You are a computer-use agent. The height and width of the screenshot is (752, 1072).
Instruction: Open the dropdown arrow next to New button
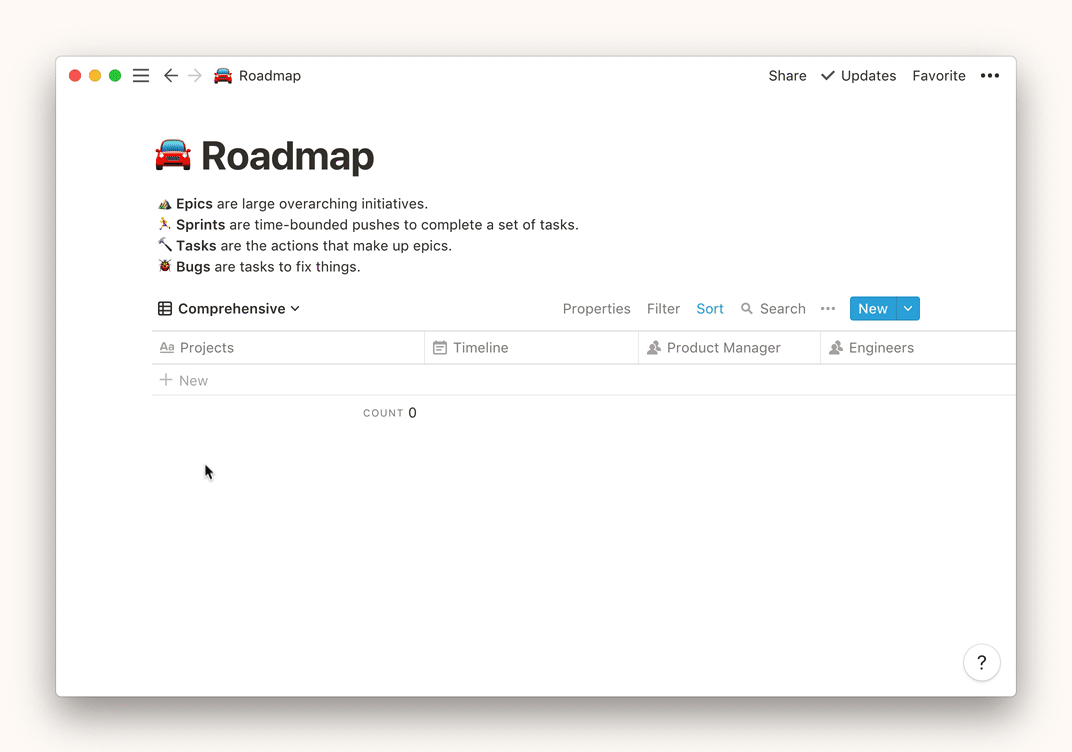(908, 309)
